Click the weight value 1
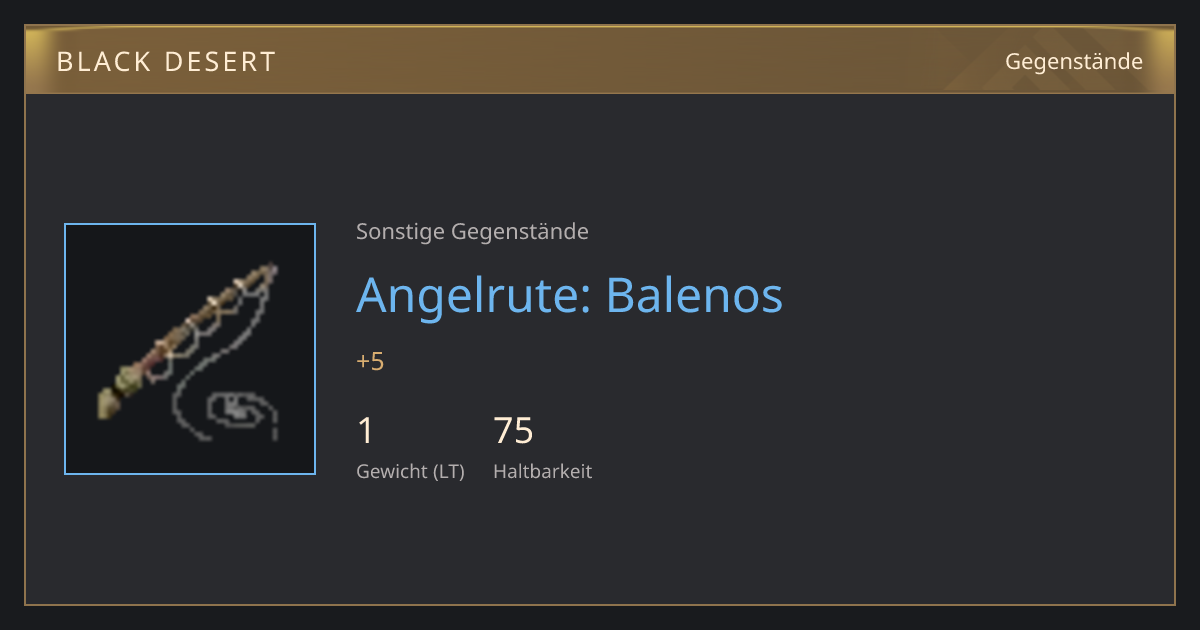 tap(366, 431)
